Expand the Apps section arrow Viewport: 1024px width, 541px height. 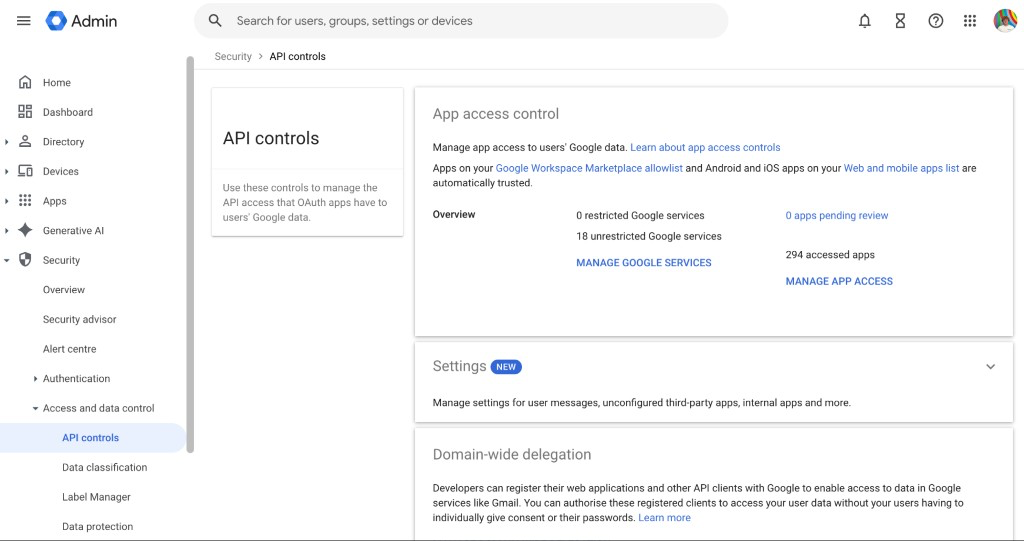(x=7, y=201)
